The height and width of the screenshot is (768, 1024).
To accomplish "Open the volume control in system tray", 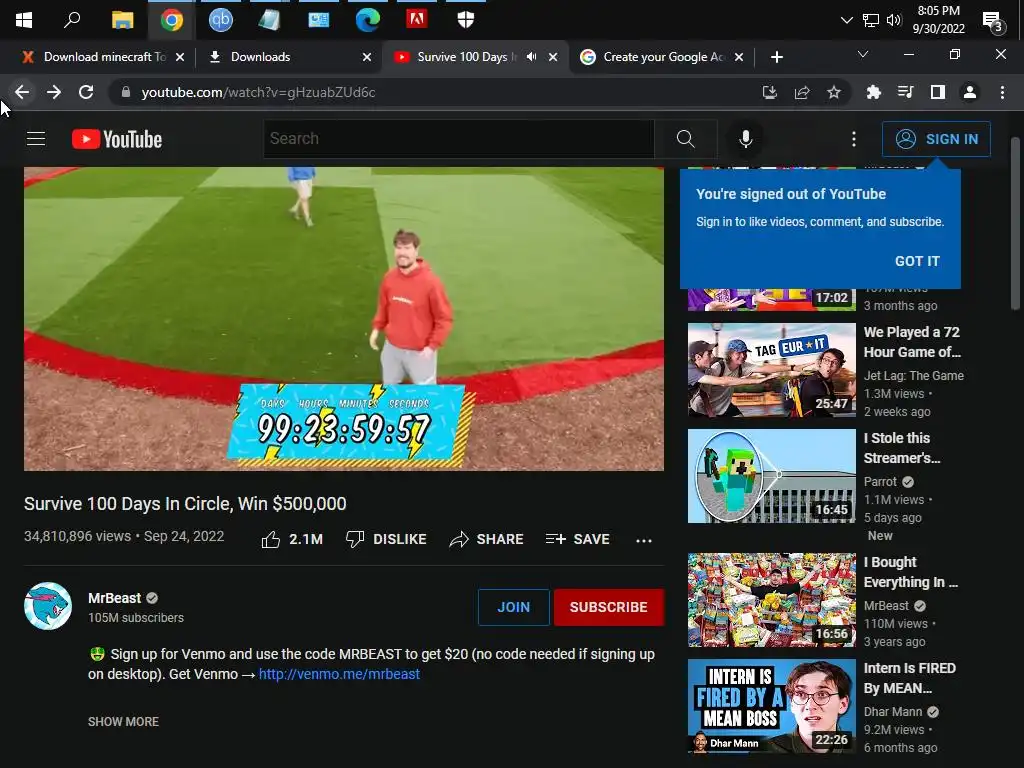I will point(894,20).
